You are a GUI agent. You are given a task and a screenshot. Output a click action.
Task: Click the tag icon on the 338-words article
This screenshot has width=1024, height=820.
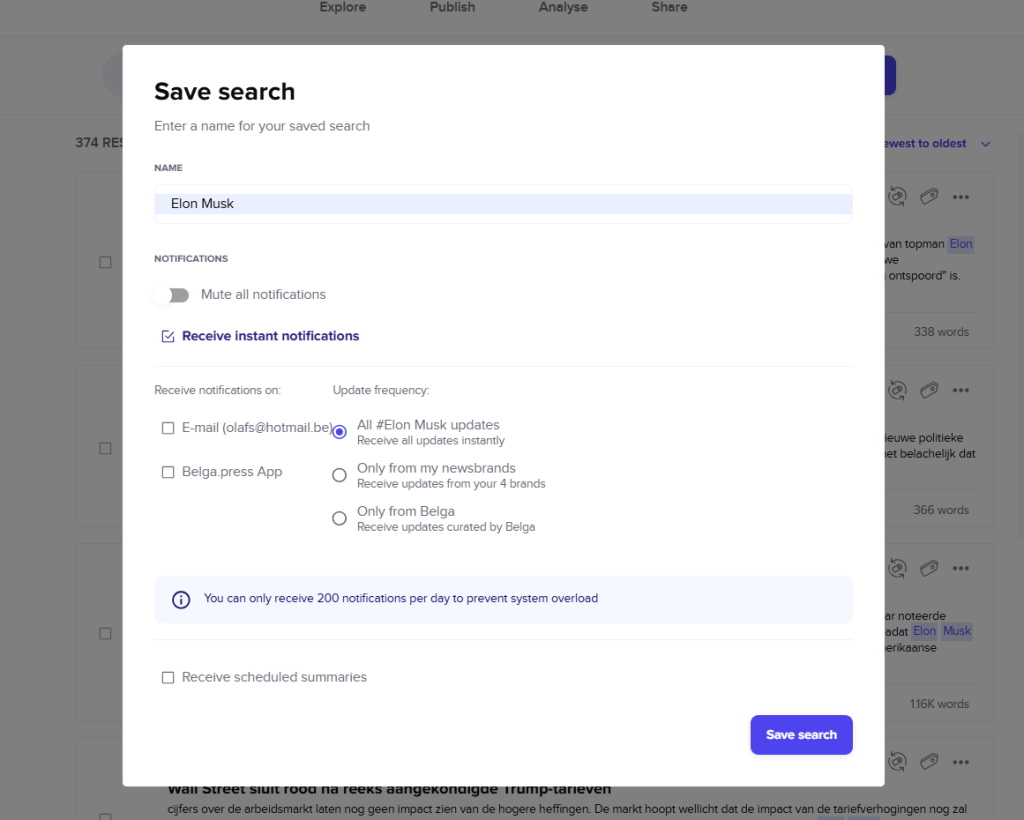click(929, 197)
